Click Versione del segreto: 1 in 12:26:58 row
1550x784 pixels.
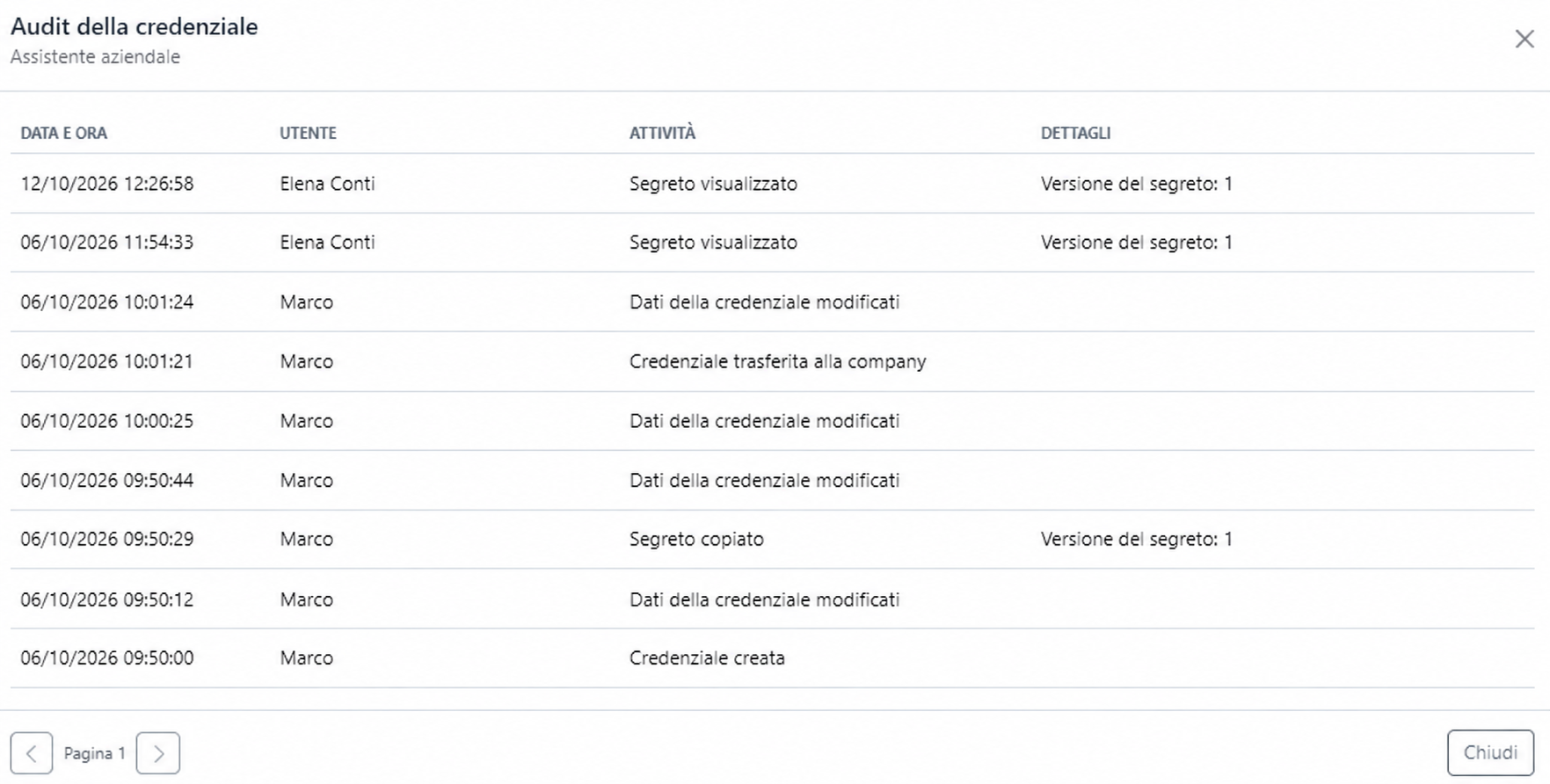1137,184
